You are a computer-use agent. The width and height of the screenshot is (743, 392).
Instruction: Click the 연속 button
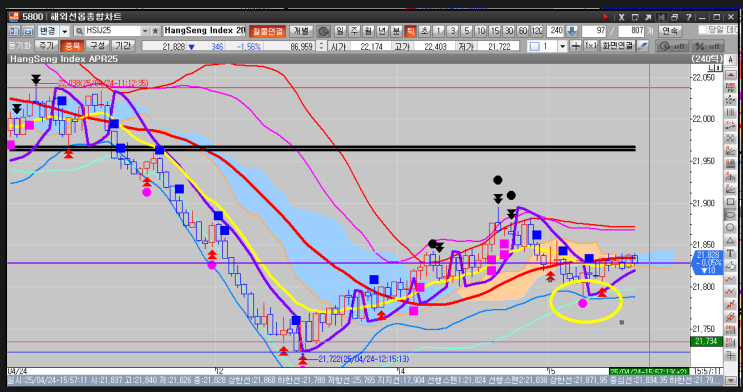pyautogui.click(x=671, y=31)
